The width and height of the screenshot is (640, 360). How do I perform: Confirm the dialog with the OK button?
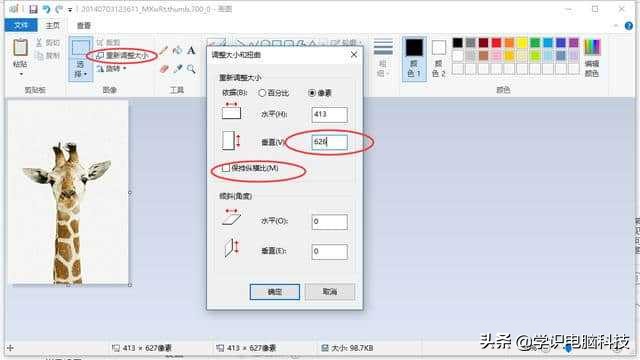275,292
